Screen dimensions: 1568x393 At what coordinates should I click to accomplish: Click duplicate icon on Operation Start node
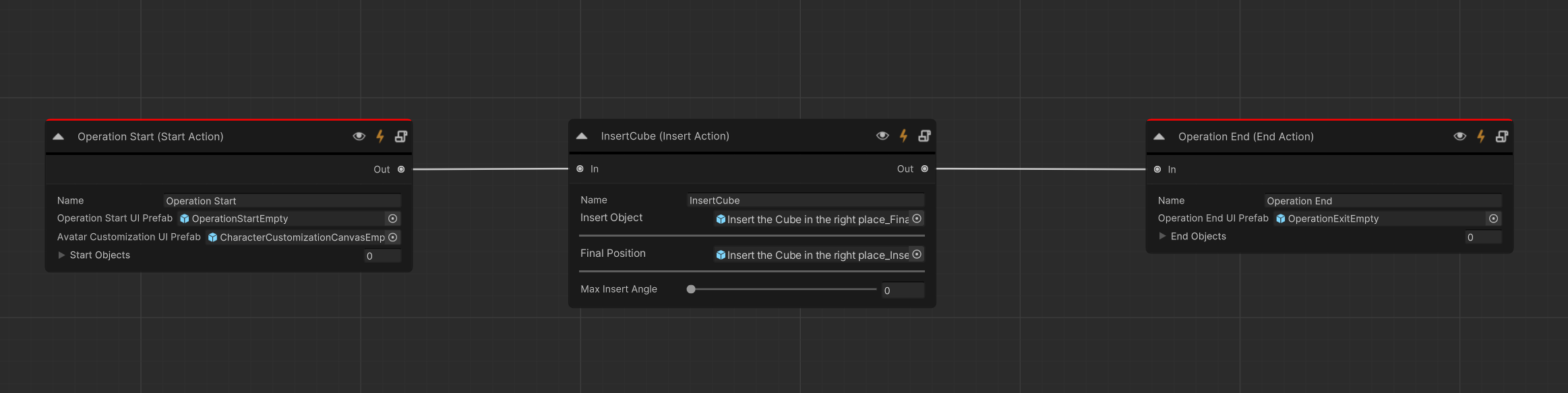click(x=401, y=136)
